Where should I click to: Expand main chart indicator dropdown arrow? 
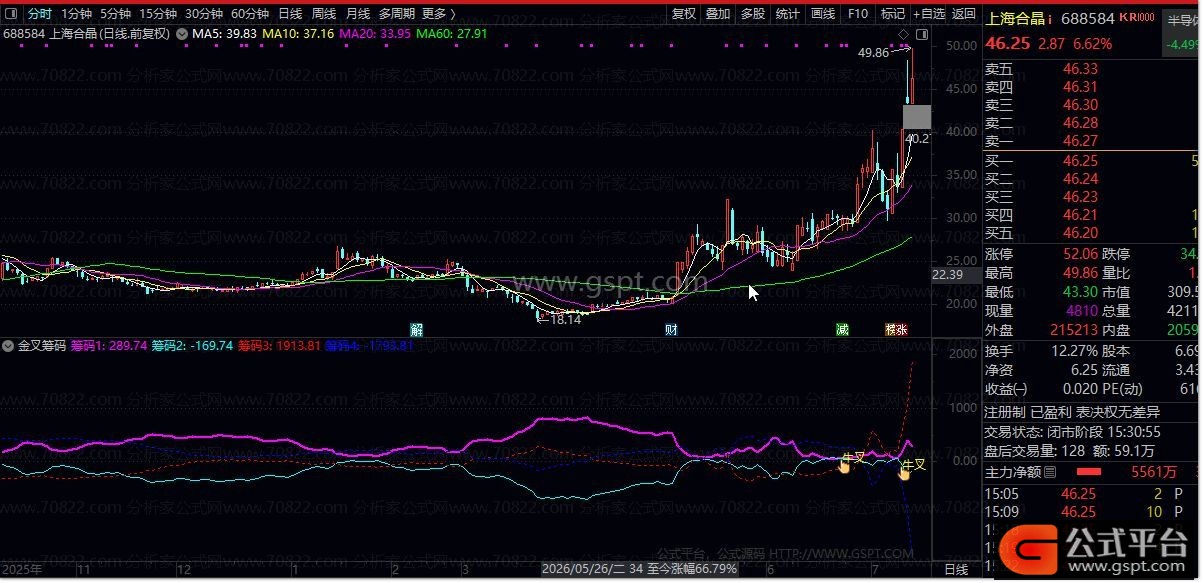pyautogui.click(x=181, y=34)
